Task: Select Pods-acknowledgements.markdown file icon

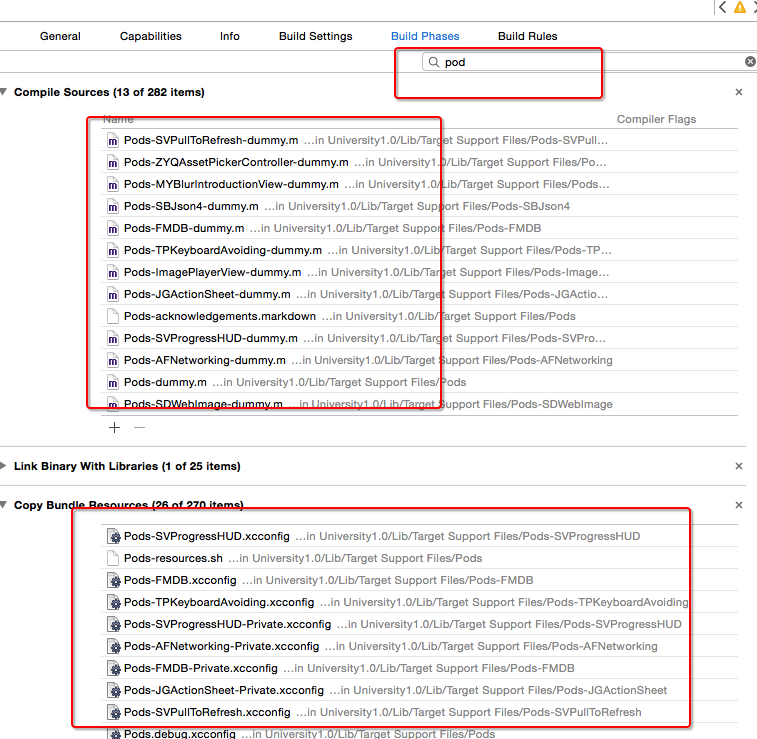Action: (x=112, y=317)
